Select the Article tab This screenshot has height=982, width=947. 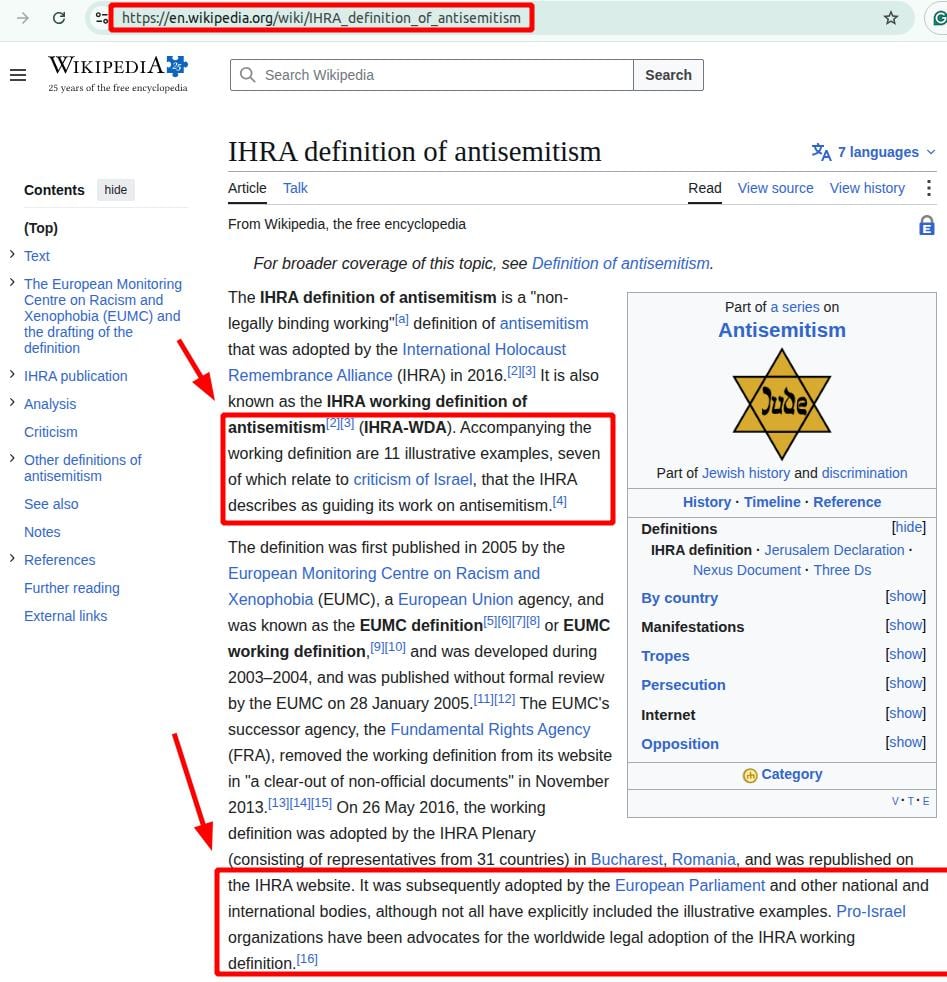pos(247,188)
